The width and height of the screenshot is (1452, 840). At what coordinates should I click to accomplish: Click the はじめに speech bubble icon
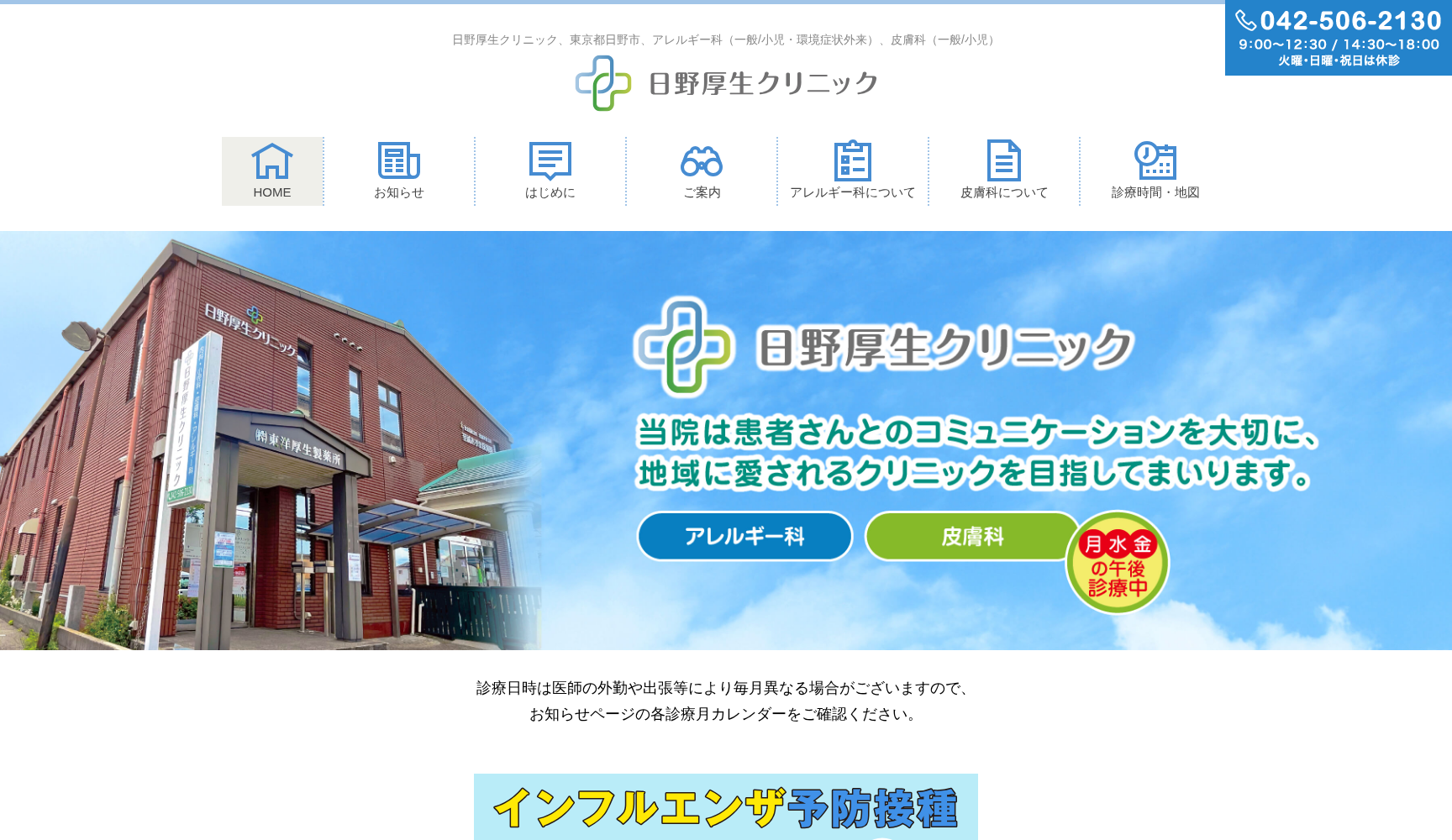[550, 161]
